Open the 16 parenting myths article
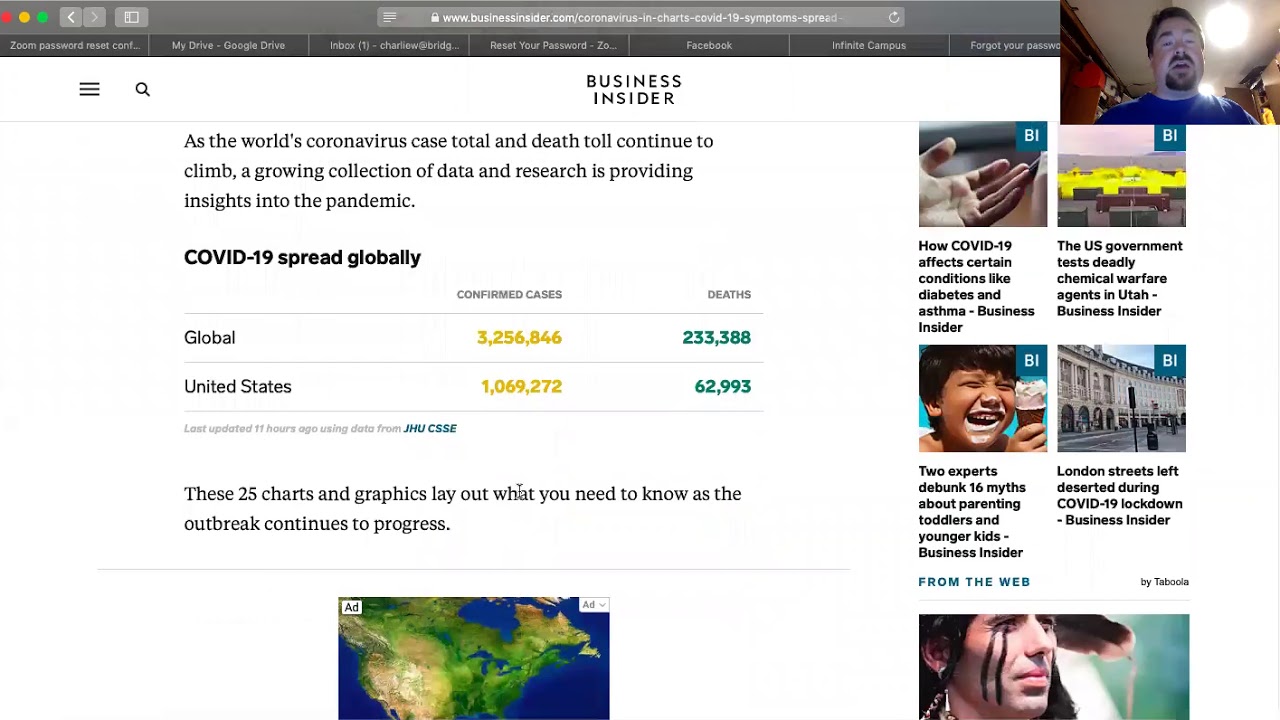 (972, 511)
